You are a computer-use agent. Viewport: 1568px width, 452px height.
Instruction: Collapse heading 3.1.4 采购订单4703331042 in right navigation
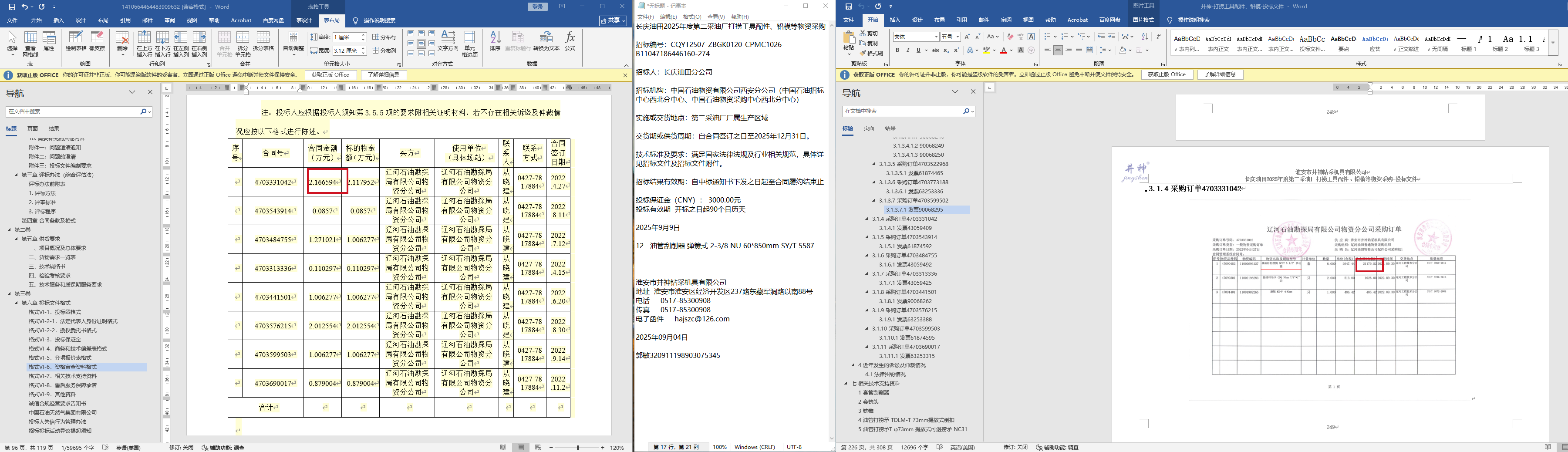[867, 219]
